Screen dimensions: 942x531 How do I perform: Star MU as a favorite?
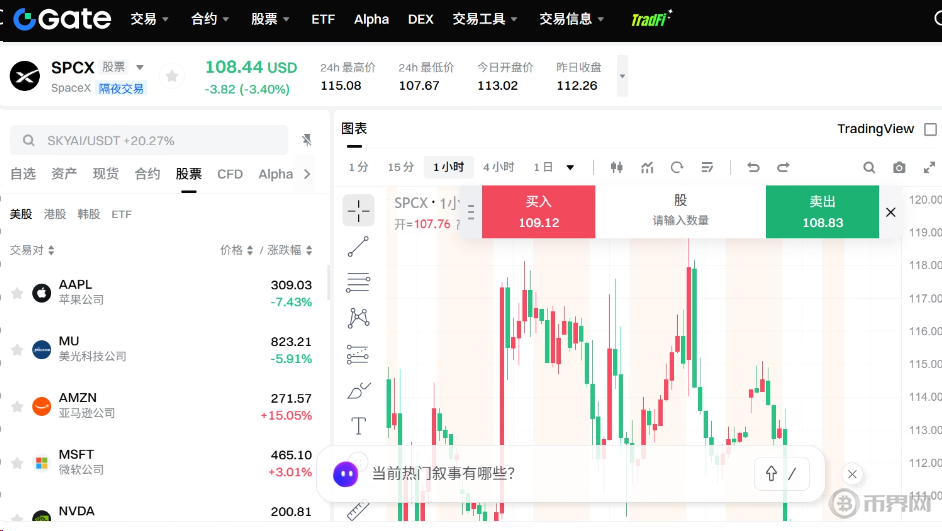[17, 350]
